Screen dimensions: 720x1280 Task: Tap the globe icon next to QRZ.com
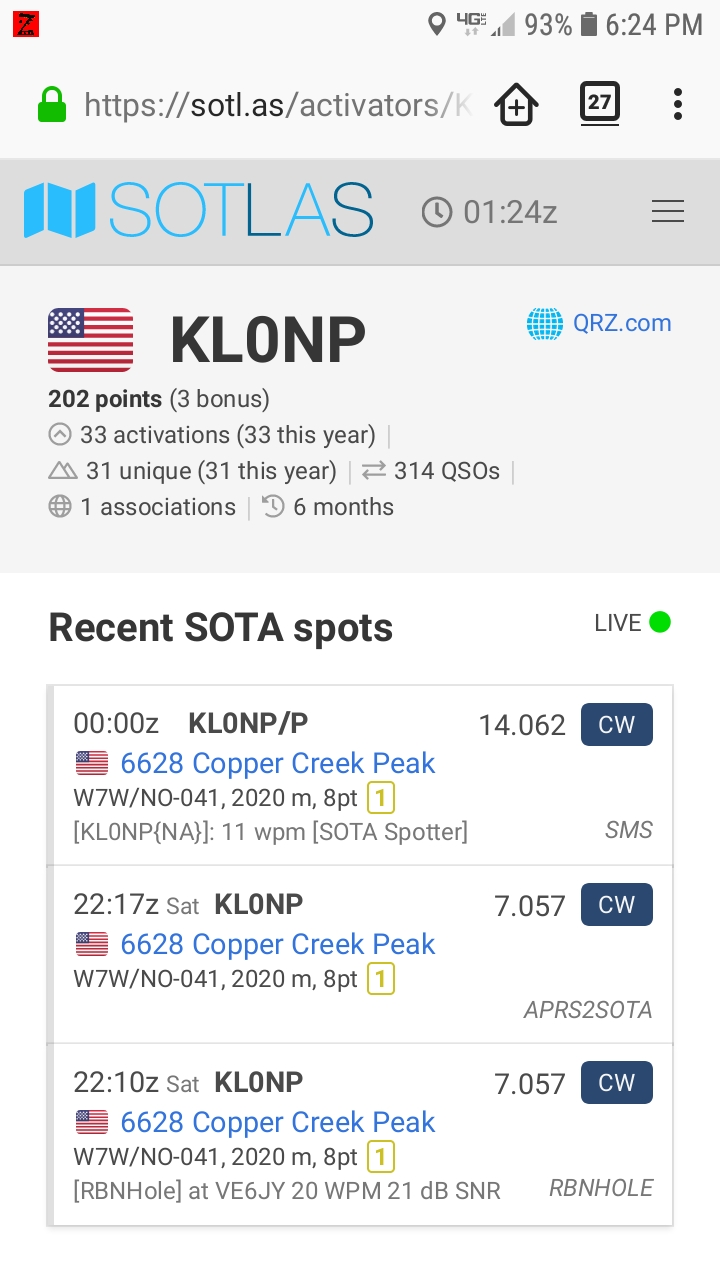[x=545, y=323]
